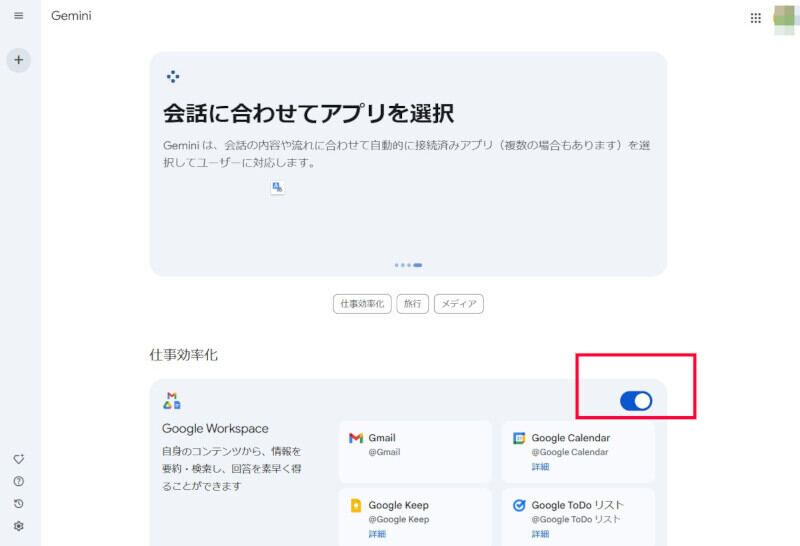Click the Gemini logo text
Image resolution: width=800 pixels, height=546 pixels.
(71, 16)
